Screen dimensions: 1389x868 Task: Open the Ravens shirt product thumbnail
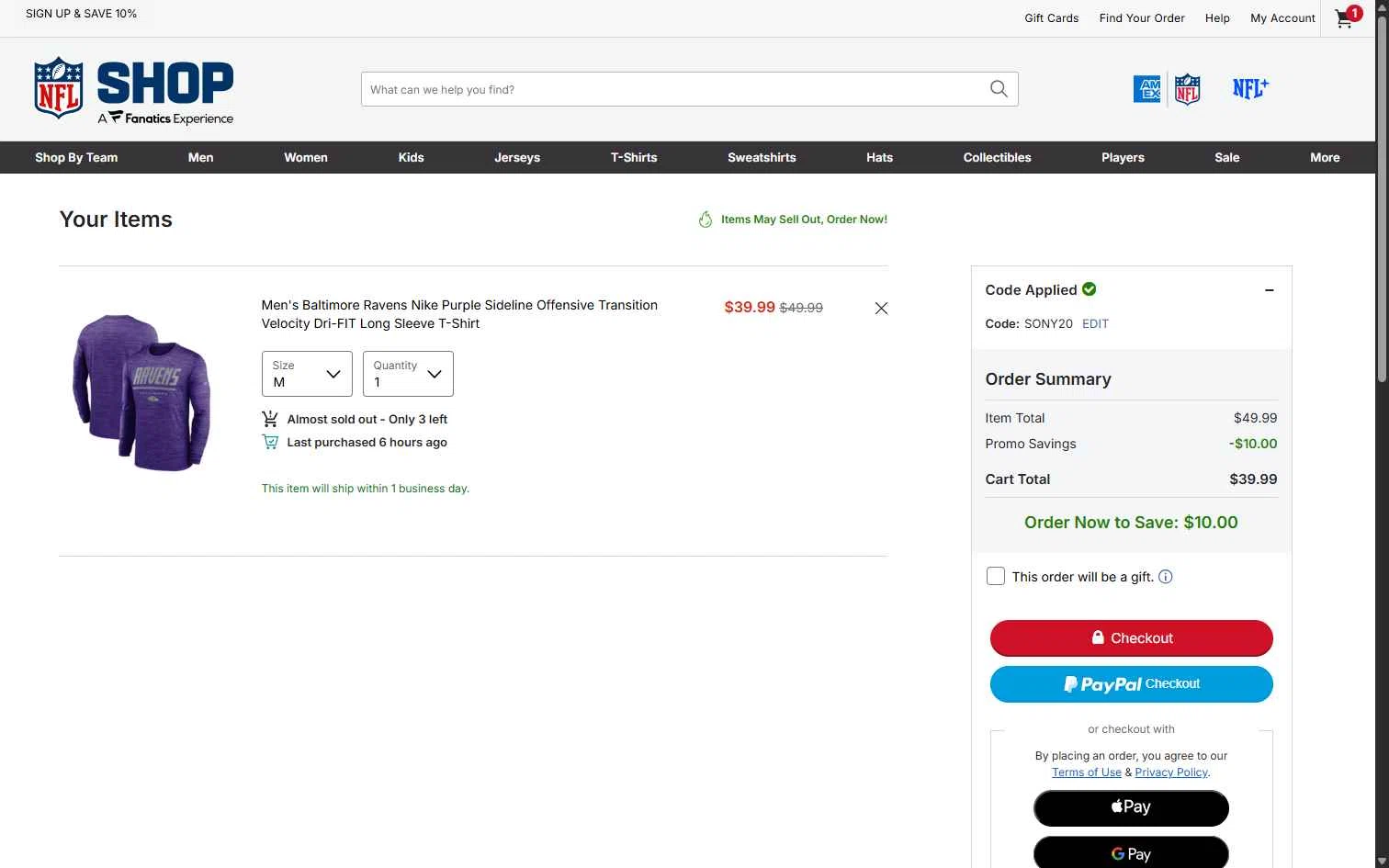tap(141, 392)
